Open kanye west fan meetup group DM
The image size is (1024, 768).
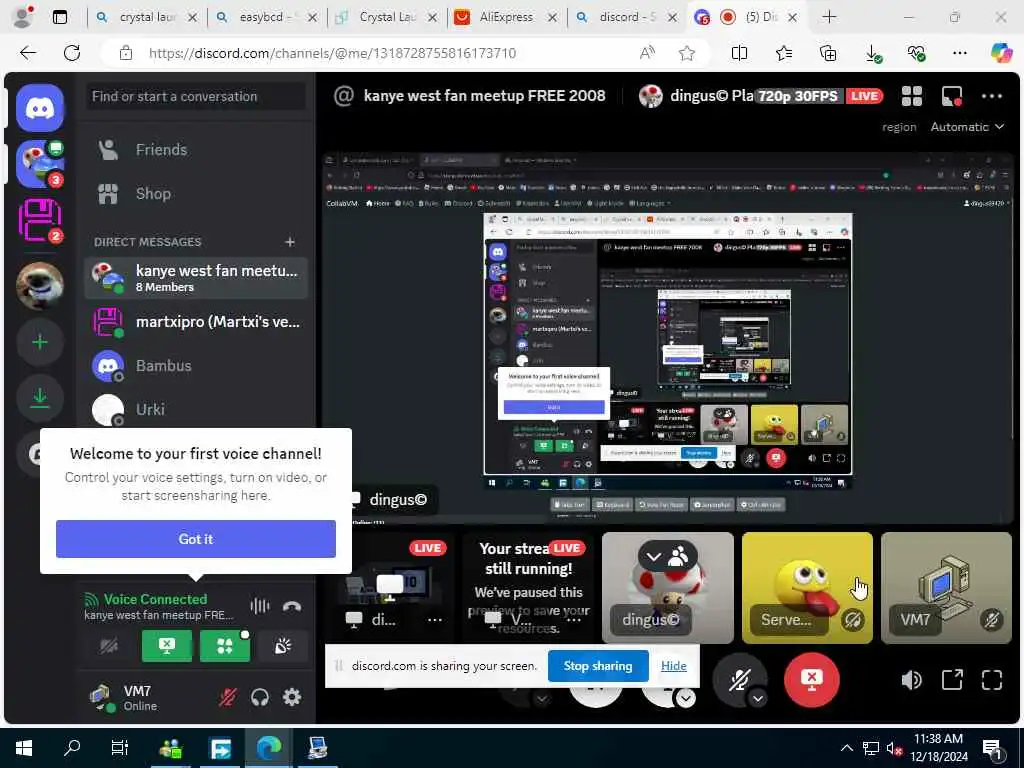196,278
